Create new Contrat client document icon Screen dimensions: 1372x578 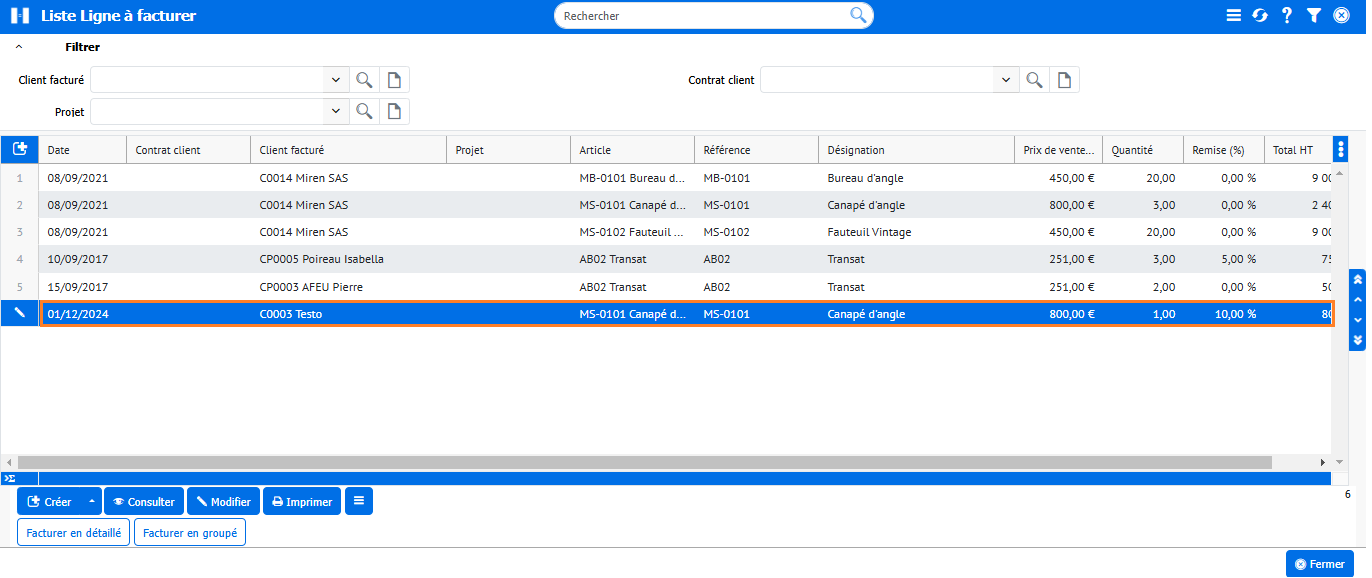click(1064, 80)
